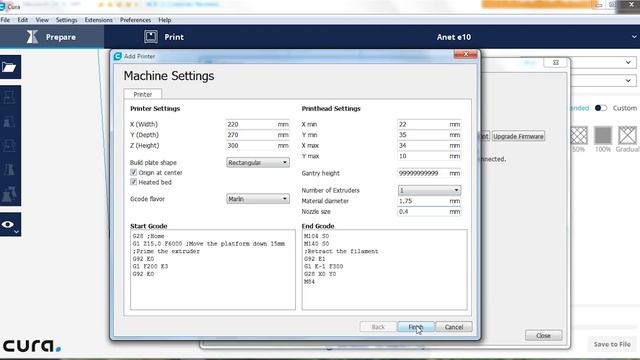Click Save to File button
This screenshot has height=360, width=640.
[612, 344]
